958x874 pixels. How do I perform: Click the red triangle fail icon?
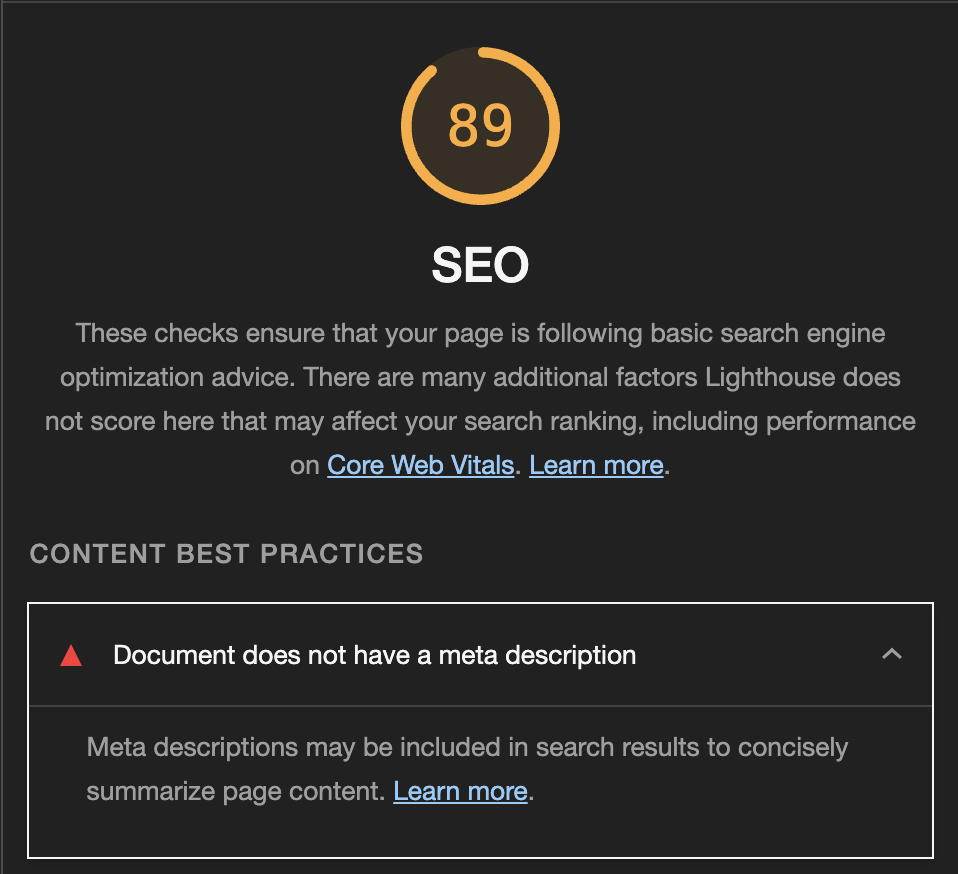pyautogui.click(x=71, y=655)
